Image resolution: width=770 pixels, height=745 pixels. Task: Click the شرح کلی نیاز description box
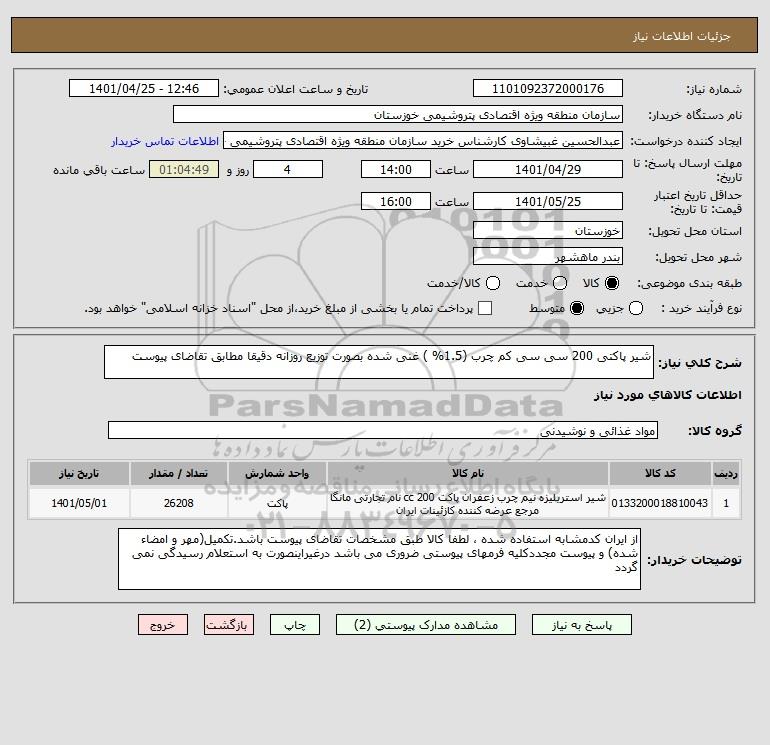pyautogui.click(x=379, y=362)
